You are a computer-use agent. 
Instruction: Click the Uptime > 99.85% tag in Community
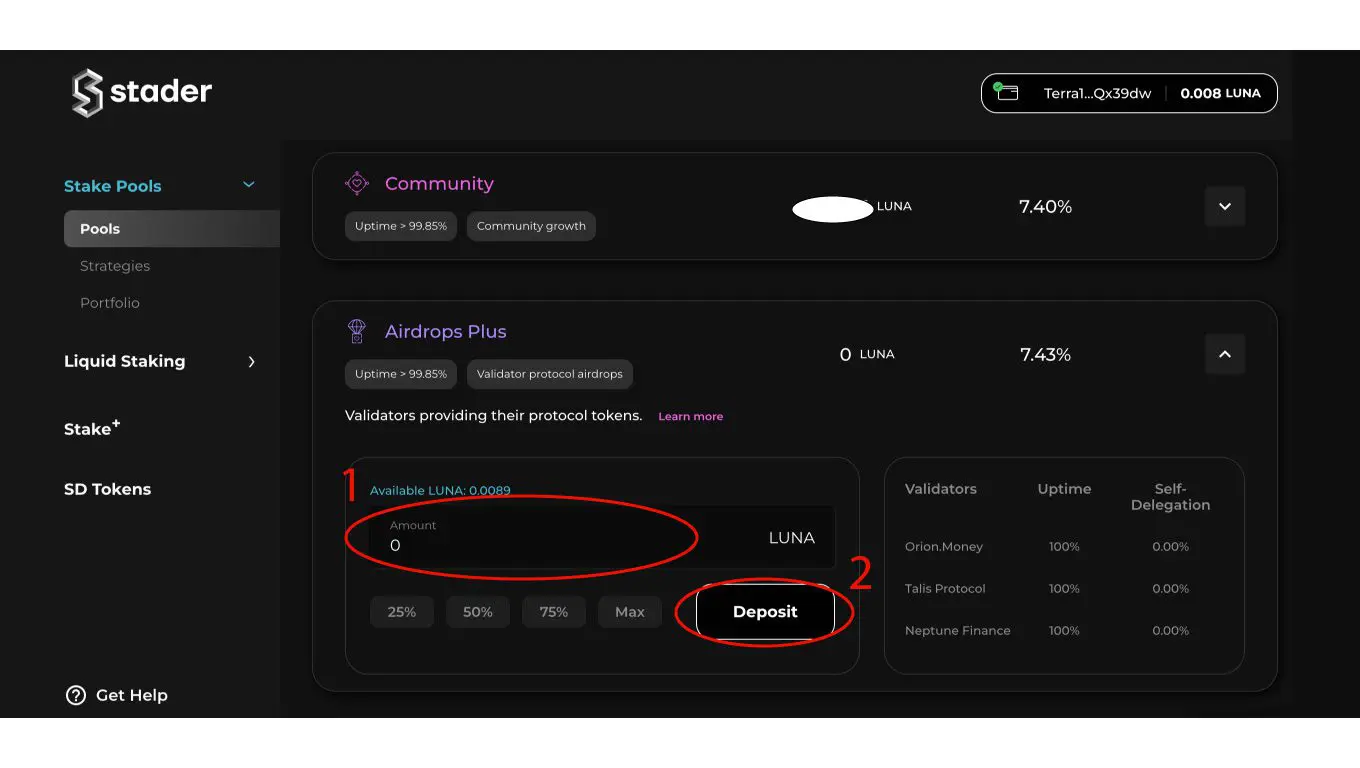(401, 226)
